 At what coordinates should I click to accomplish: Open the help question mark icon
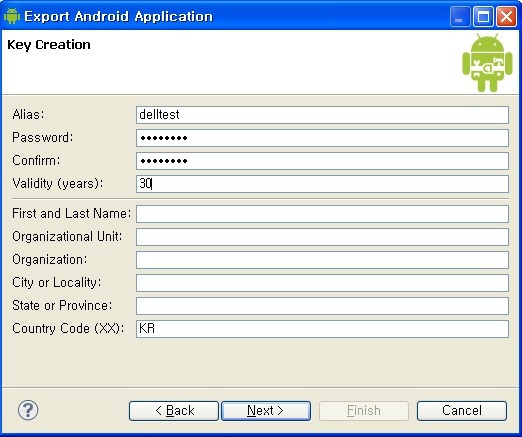[x=28, y=410]
